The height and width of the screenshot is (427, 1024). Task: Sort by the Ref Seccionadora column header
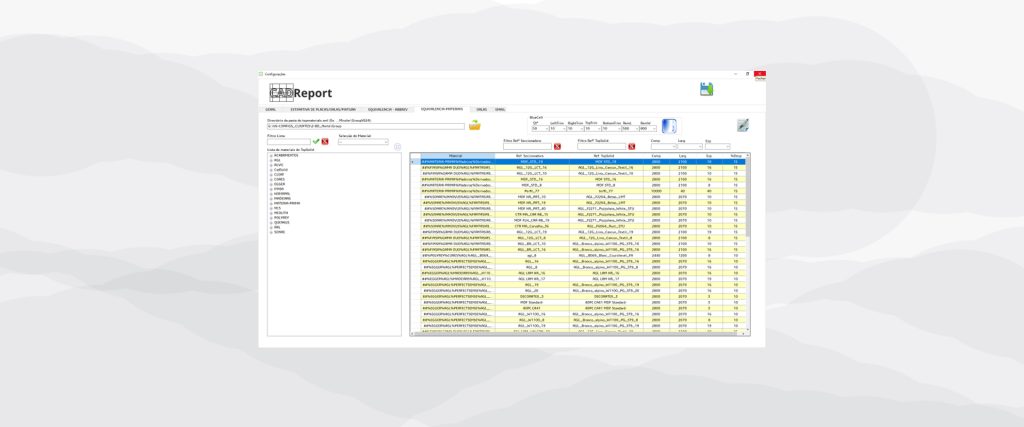pyautogui.click(x=531, y=156)
